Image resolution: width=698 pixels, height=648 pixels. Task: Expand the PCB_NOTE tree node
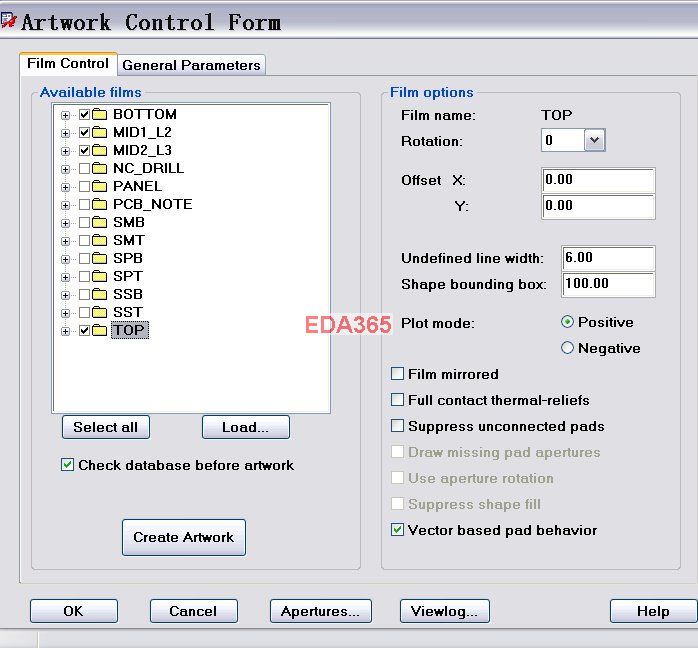pyautogui.click(x=65, y=206)
